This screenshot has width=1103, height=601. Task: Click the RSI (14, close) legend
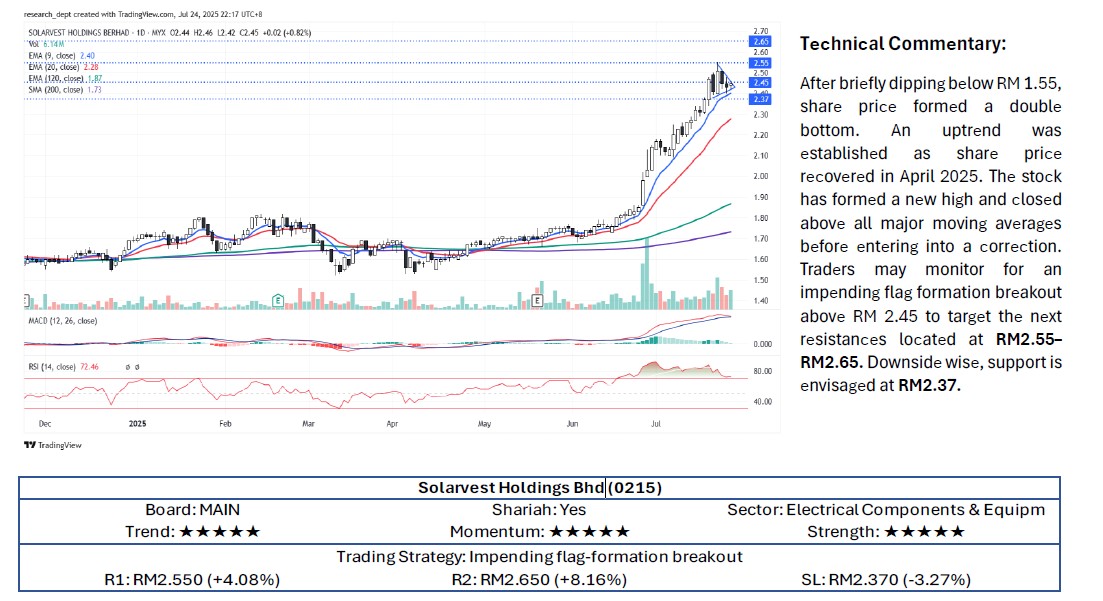point(63,367)
